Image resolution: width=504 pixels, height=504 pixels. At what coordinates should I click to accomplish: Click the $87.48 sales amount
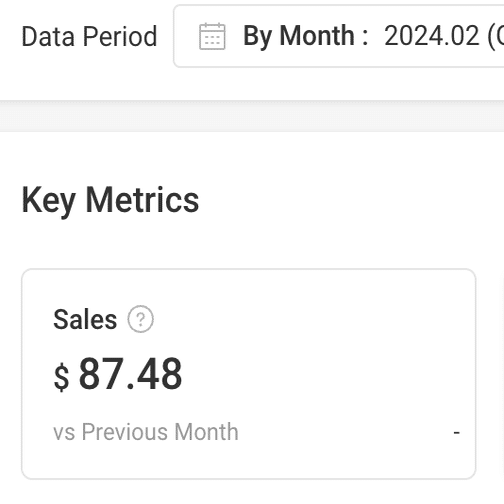(118, 374)
